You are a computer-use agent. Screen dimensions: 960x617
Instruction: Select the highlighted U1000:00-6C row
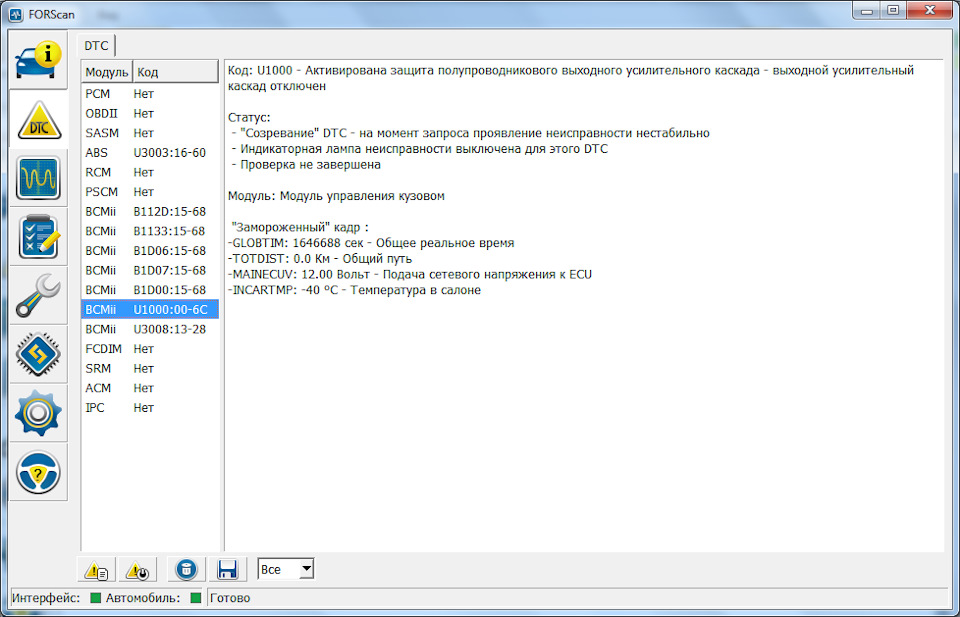coord(150,309)
